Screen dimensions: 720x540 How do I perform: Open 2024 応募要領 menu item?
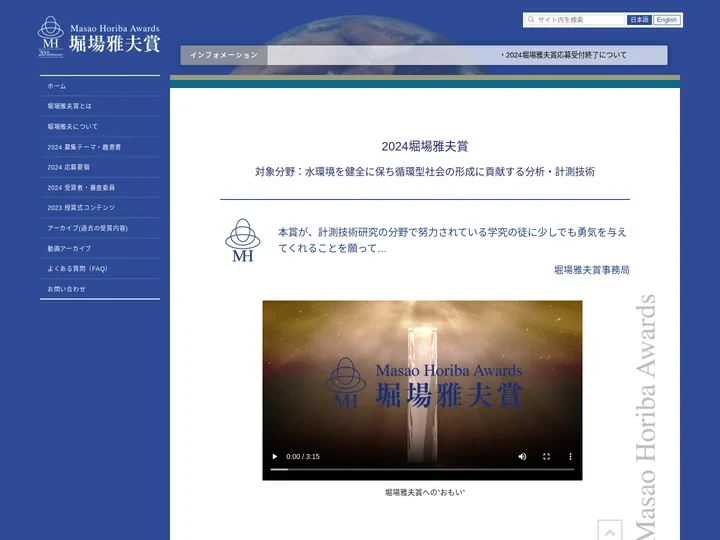pyautogui.click(x=100, y=167)
